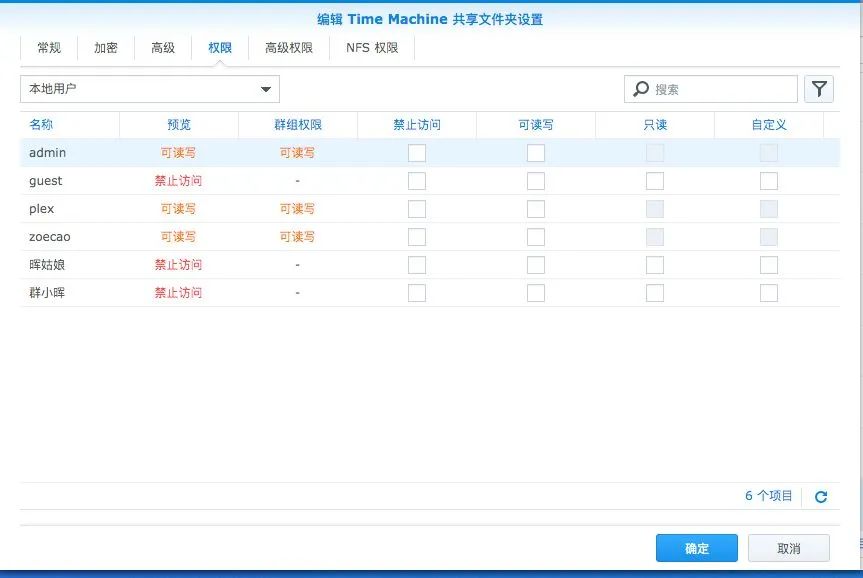Image resolution: width=863 pixels, height=578 pixels.
Task: Check 可读写 for guest
Action: (x=536, y=181)
